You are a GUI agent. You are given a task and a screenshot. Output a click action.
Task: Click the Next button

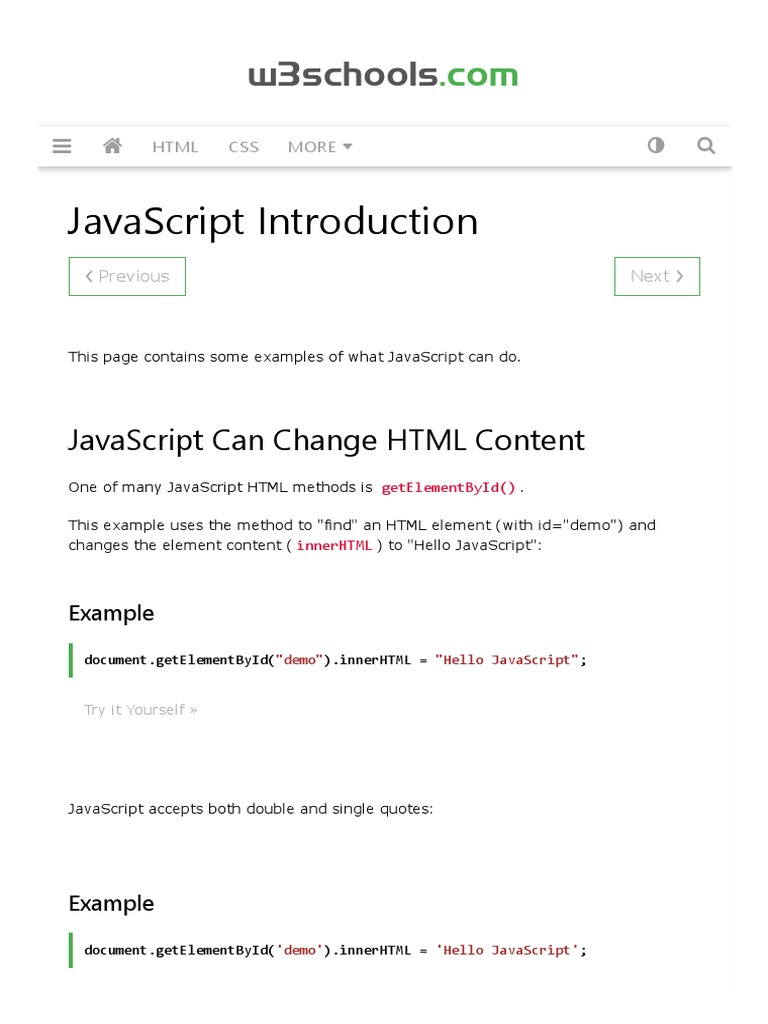(657, 277)
